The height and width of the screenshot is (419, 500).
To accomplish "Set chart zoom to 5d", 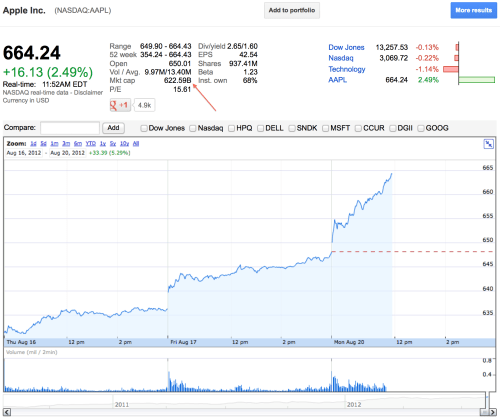I will [x=43, y=144].
